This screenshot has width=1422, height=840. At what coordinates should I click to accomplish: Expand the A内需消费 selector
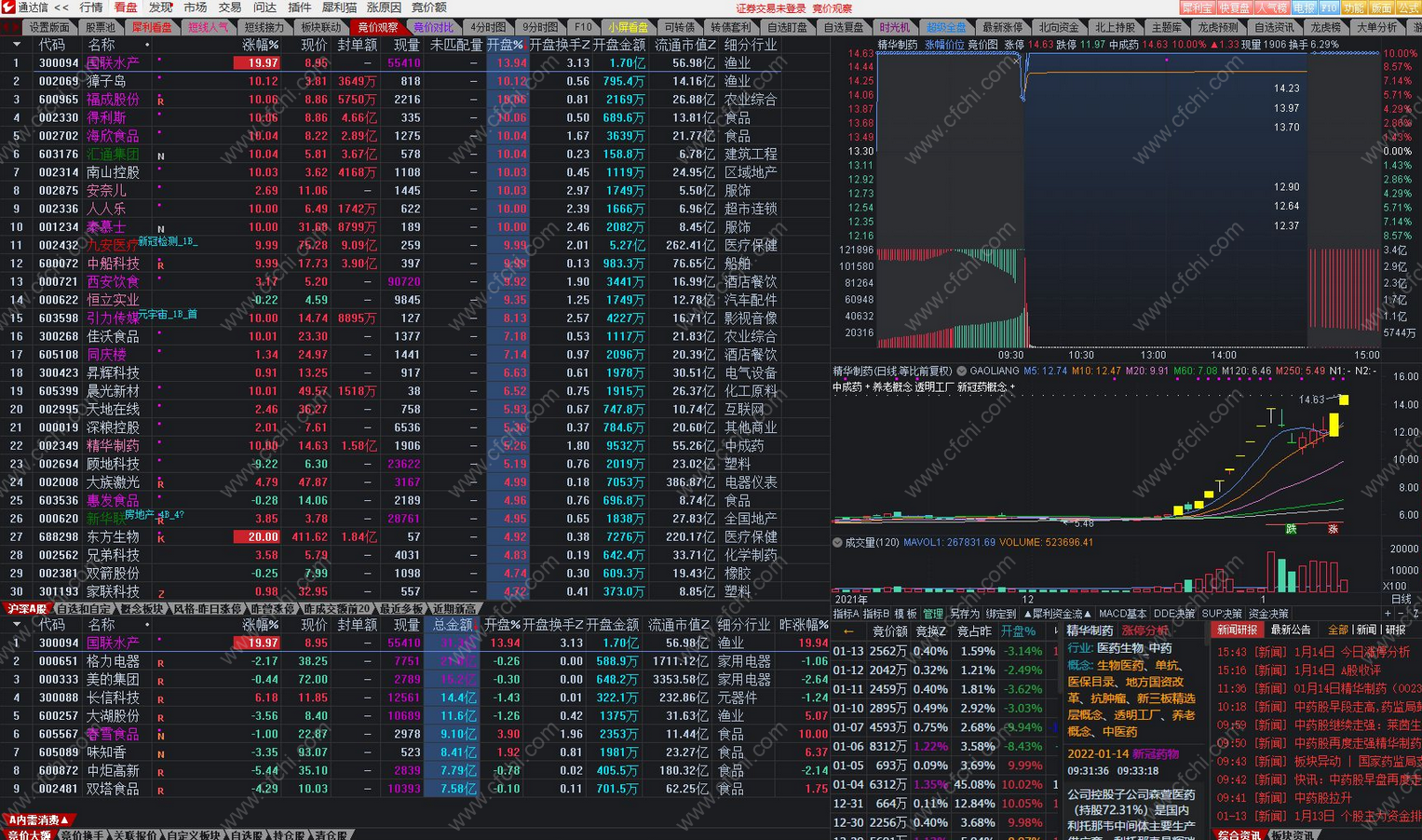38,820
